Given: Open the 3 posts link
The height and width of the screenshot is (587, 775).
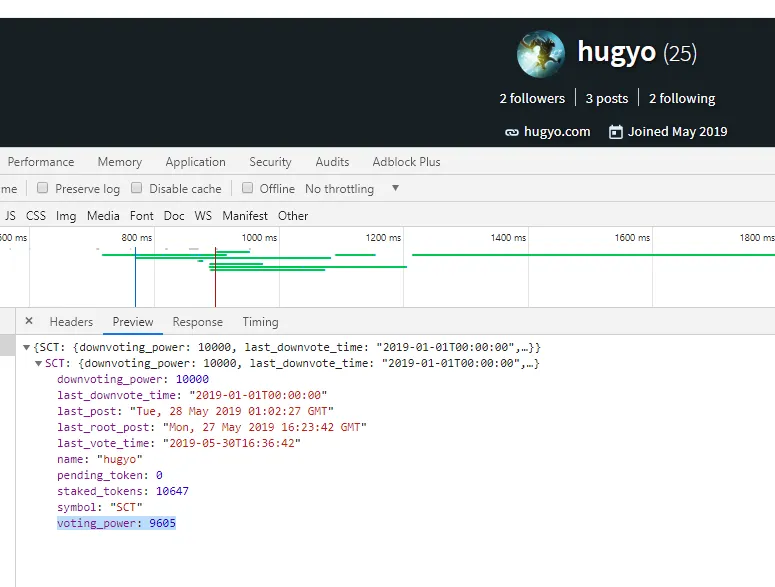Looking at the screenshot, I should 606,98.
